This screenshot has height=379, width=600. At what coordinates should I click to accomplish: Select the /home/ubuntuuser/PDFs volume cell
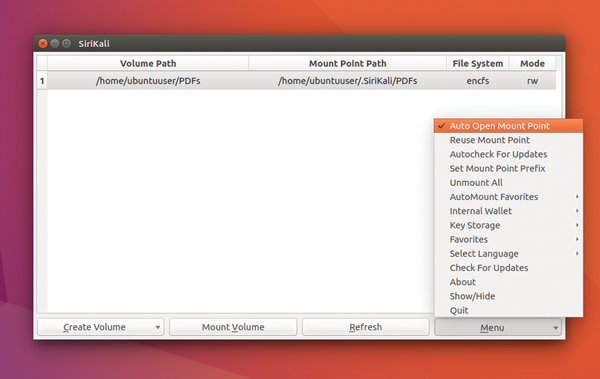pyautogui.click(x=148, y=81)
